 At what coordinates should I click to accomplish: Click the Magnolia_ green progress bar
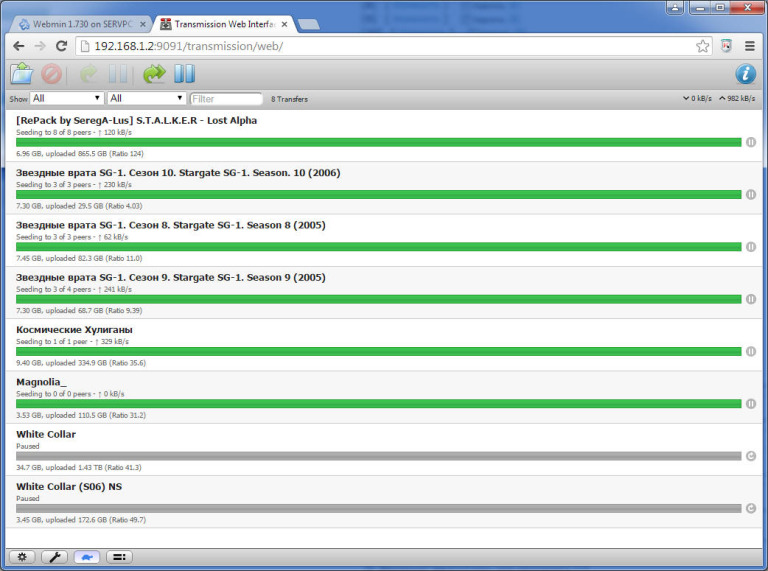[x=379, y=404]
